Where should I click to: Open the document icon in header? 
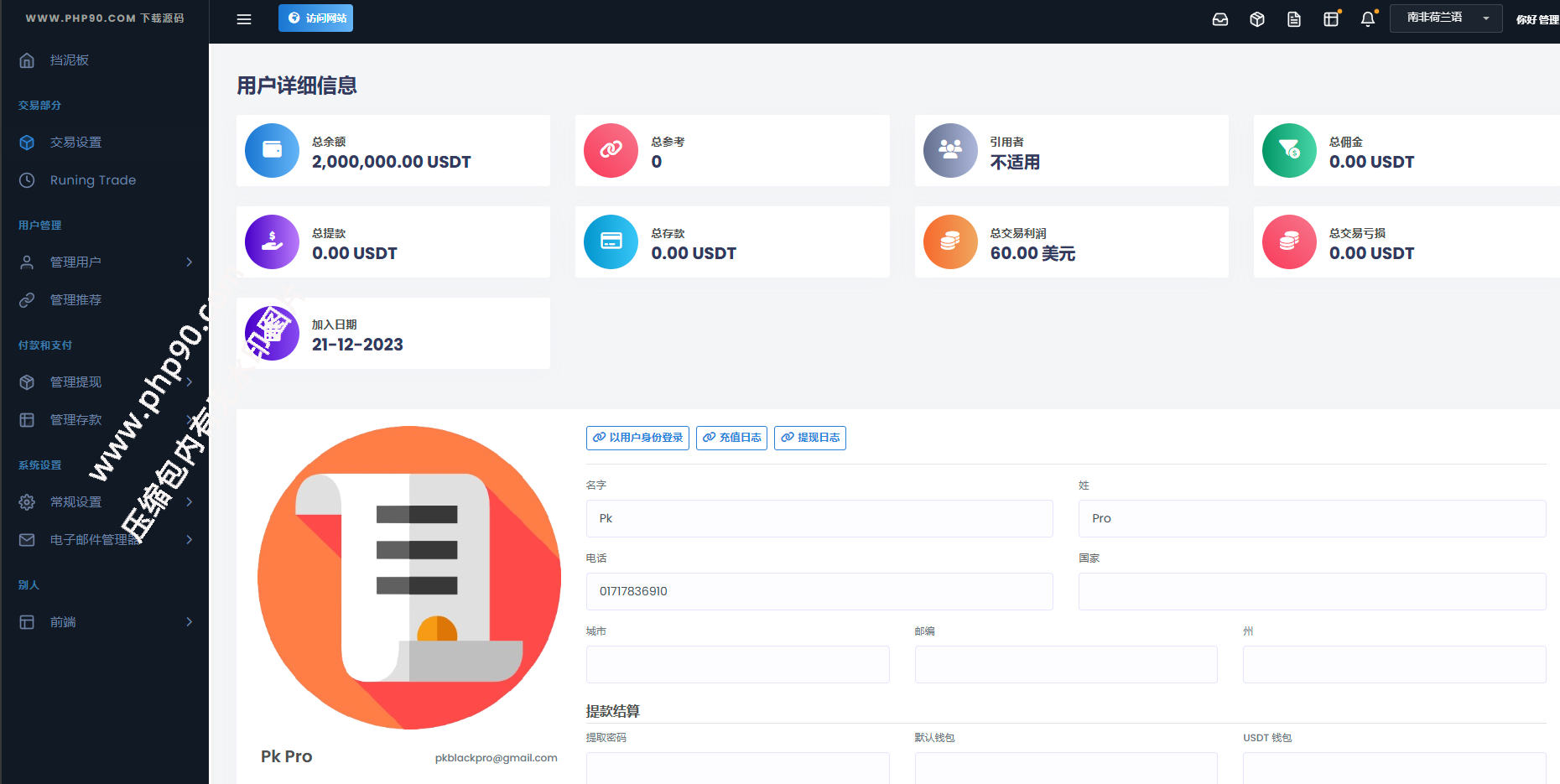[1293, 19]
